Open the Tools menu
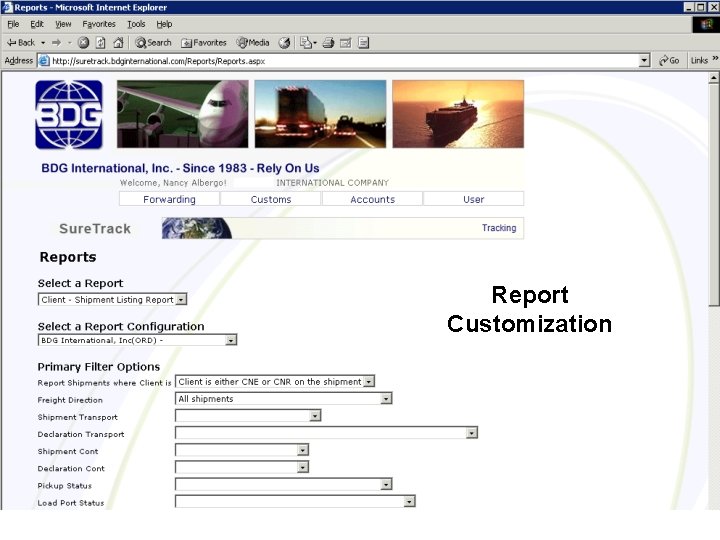Viewport: 720px width, 540px height. (x=136, y=24)
